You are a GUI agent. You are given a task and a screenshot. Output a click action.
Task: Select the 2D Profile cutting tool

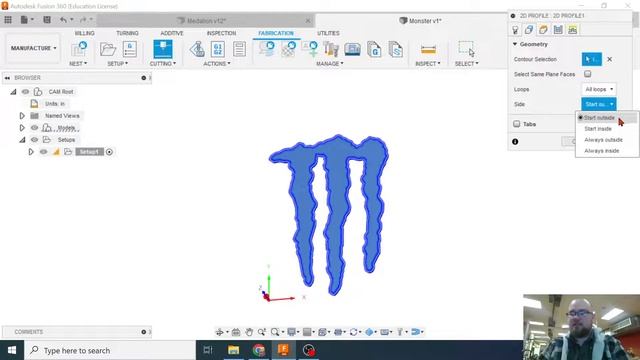163,49
